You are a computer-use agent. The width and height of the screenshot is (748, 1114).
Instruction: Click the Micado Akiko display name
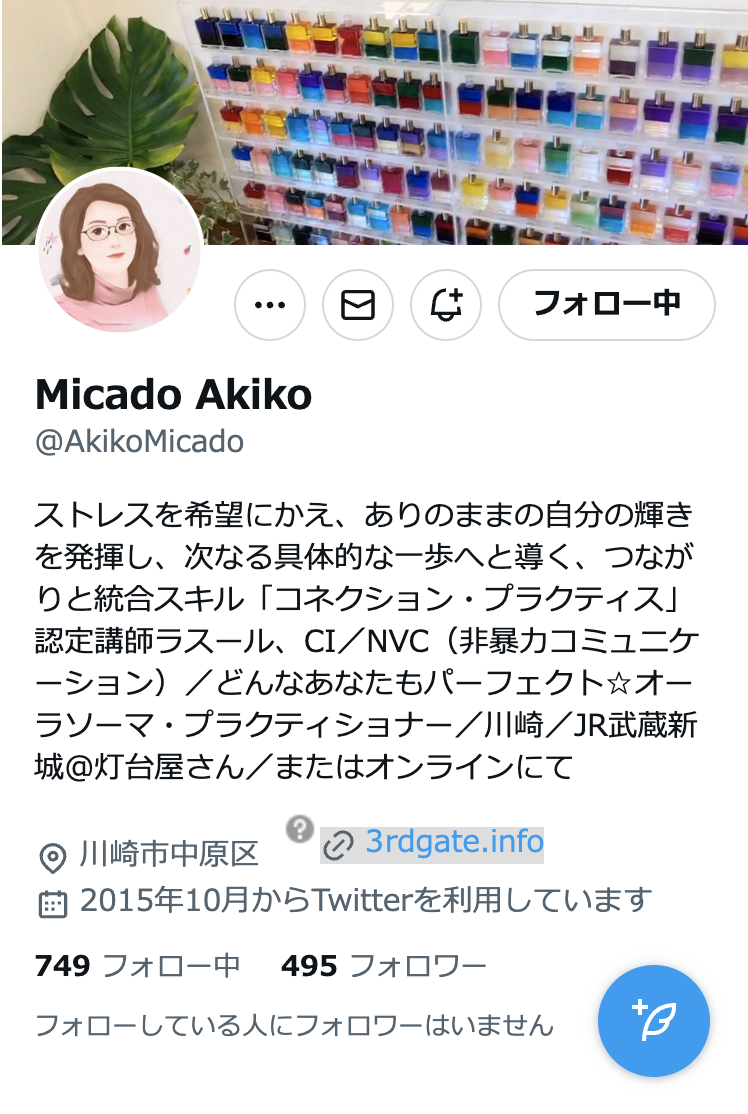tap(173, 394)
